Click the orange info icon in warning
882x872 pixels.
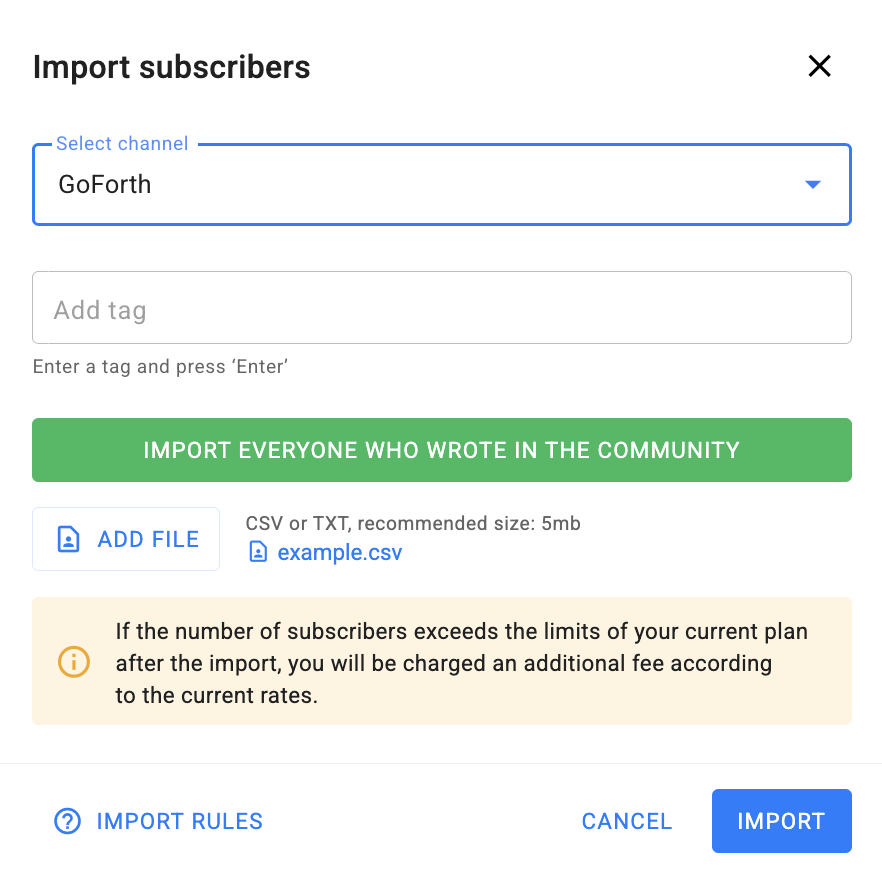click(74, 661)
